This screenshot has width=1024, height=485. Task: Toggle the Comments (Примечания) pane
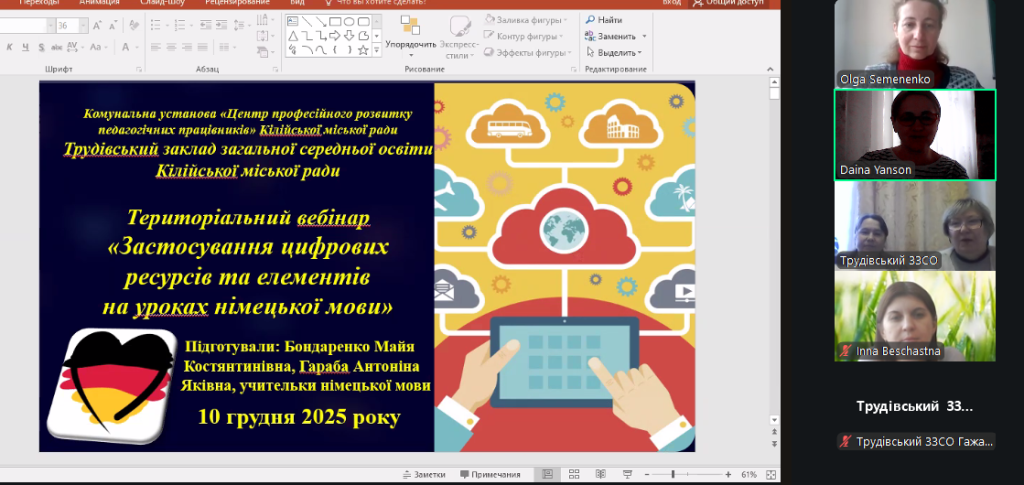tap(490, 474)
